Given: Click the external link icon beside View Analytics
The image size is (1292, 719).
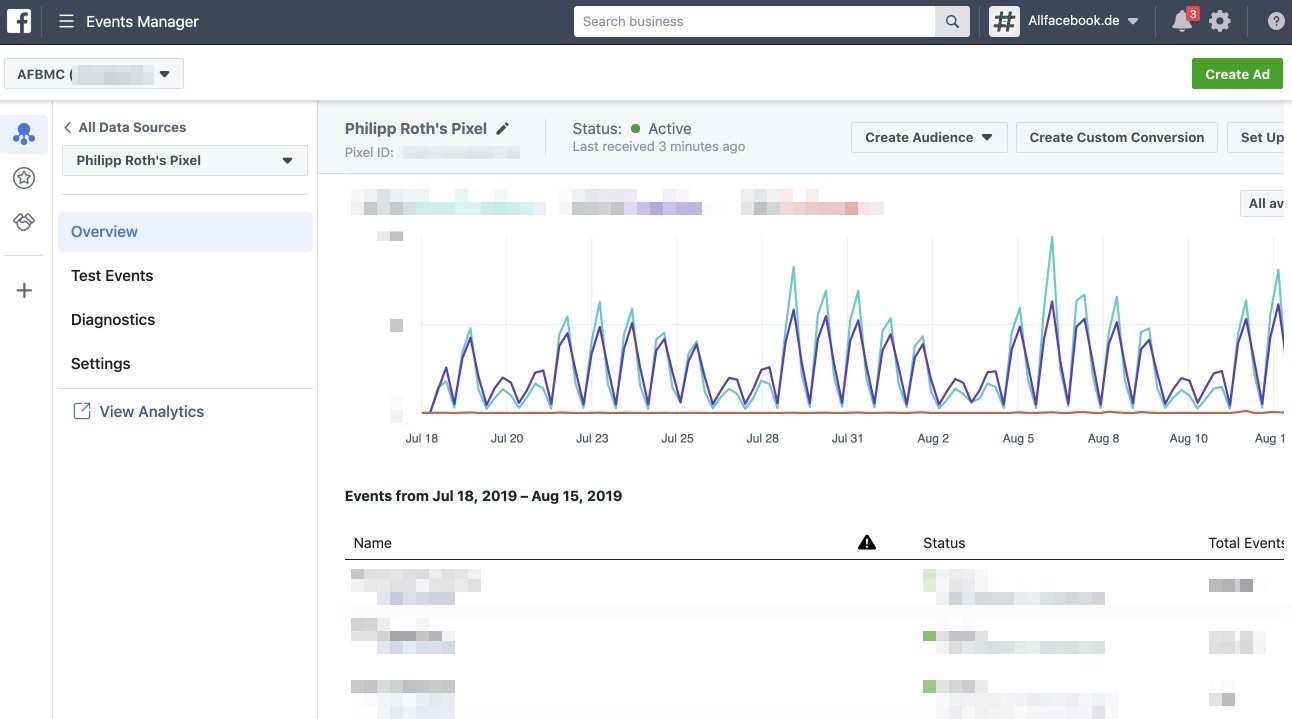Looking at the screenshot, I should click(x=82, y=411).
